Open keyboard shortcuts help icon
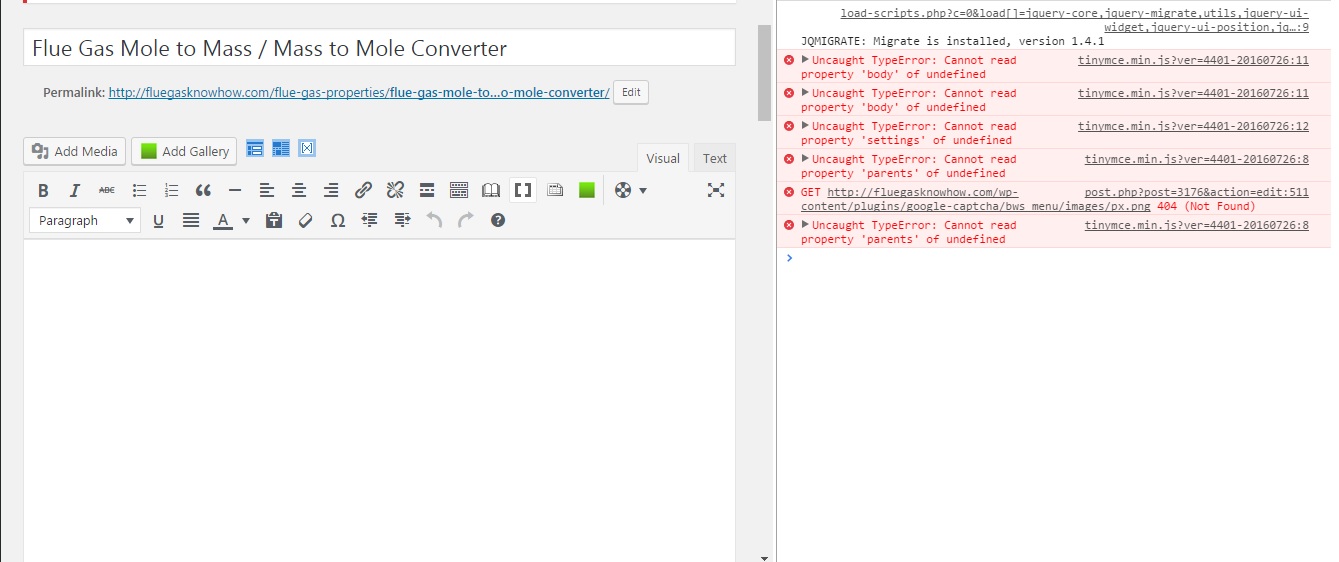1339x562 pixels. coord(498,220)
